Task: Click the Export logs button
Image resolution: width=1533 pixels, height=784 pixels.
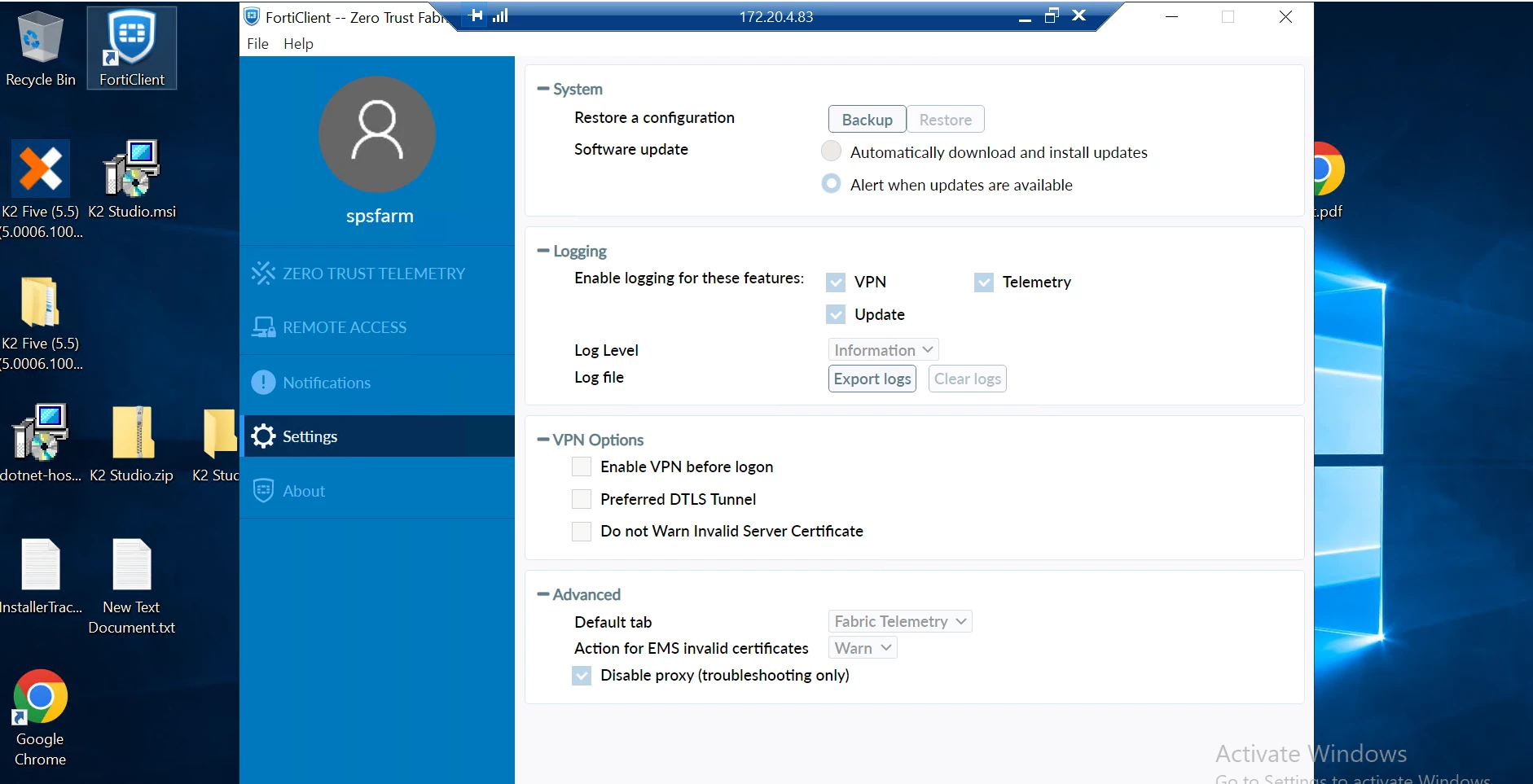Action: point(872,379)
